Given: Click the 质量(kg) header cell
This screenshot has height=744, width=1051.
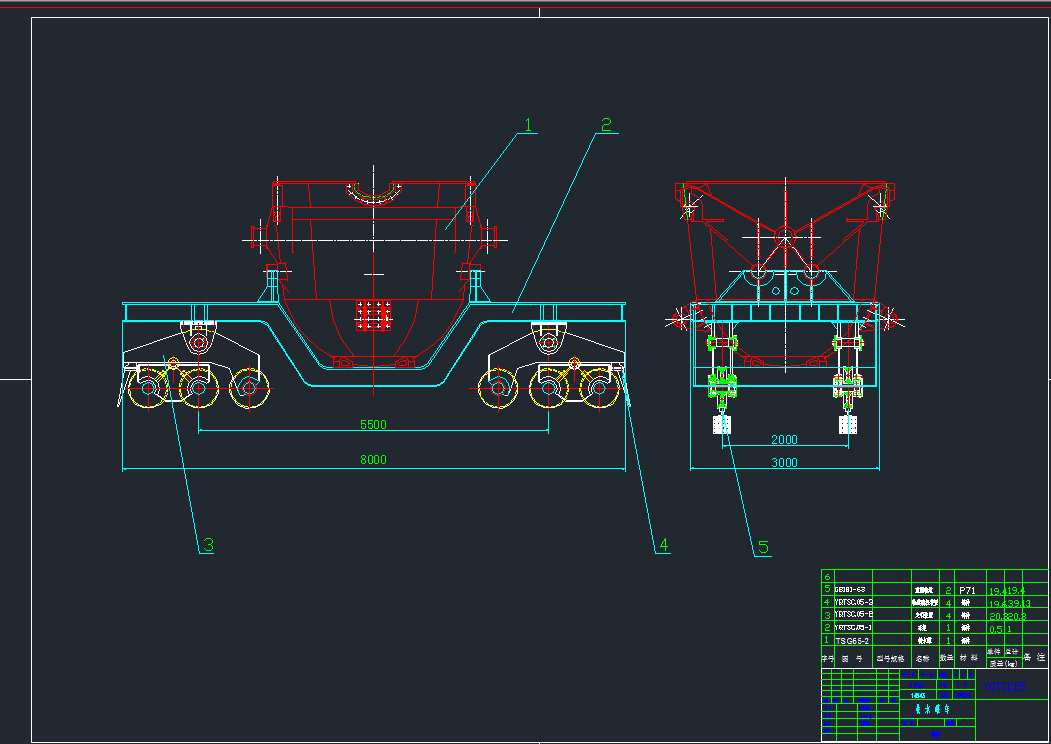Looking at the screenshot, I should click(x=1003, y=664).
